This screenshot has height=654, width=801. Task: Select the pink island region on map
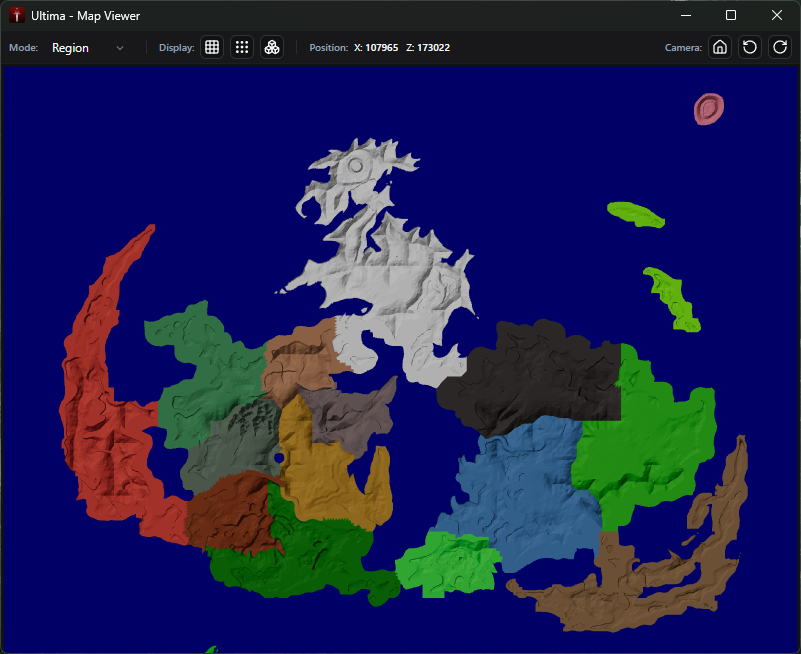(709, 109)
